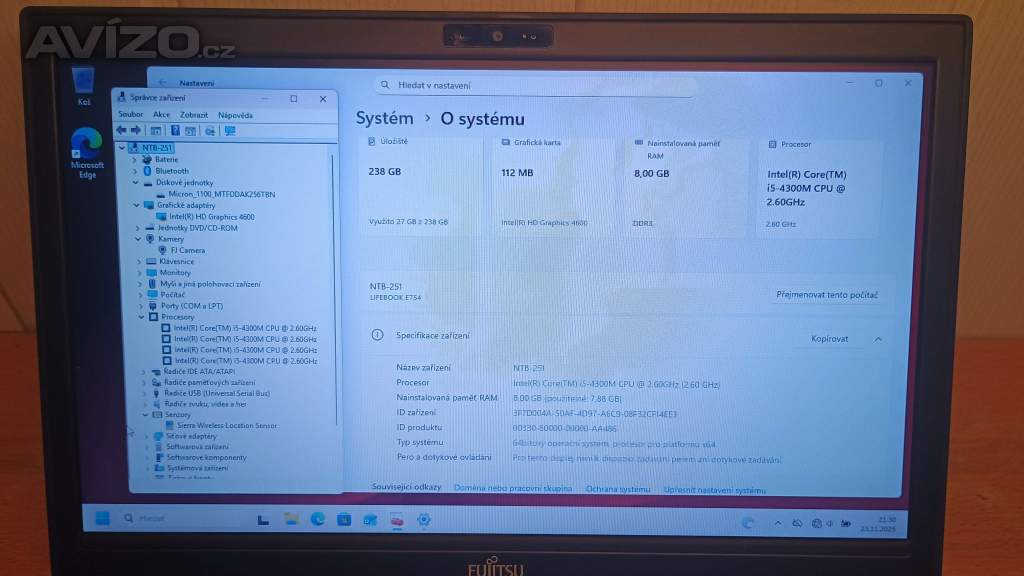Viewport: 1024px width, 576px height.
Task: Collapse the Procesory tree node
Action: point(142,317)
